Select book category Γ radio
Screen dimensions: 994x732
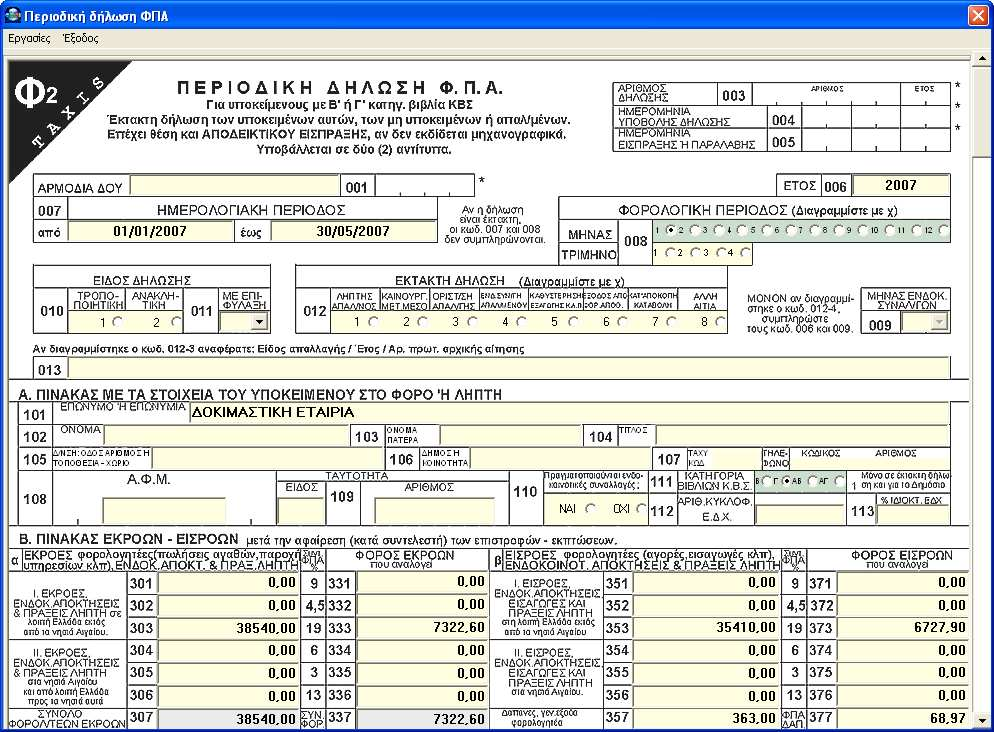pyautogui.click(x=787, y=481)
